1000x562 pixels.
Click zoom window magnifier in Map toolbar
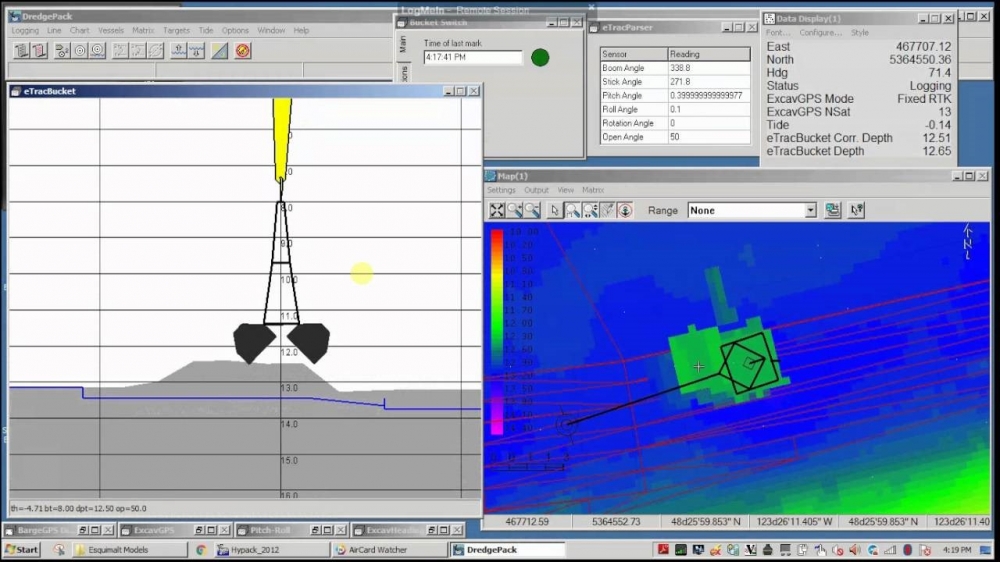(572, 210)
